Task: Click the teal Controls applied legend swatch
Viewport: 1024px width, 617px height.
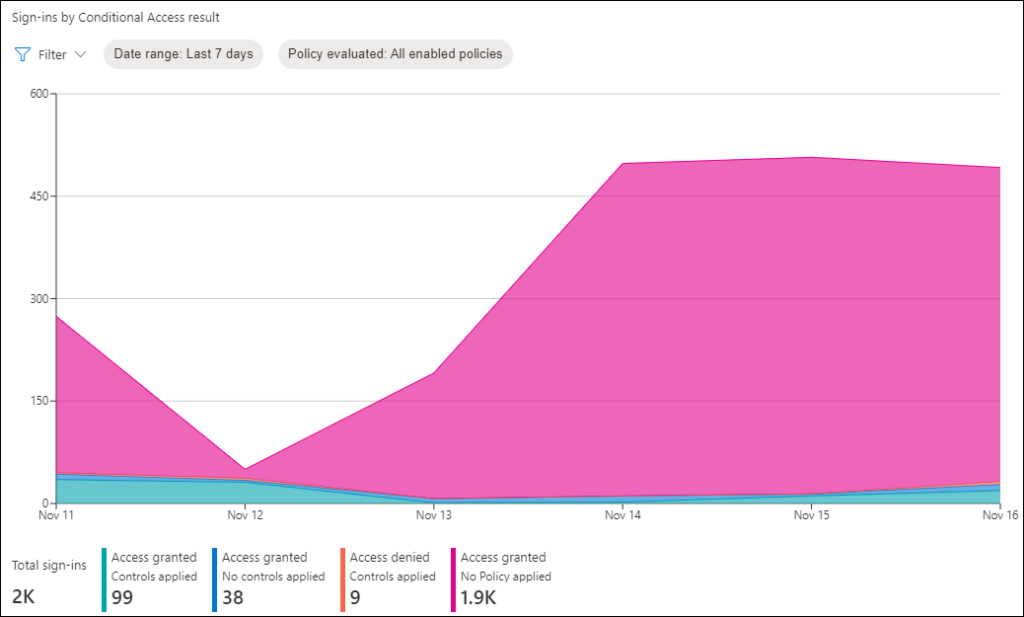Action: 104,579
